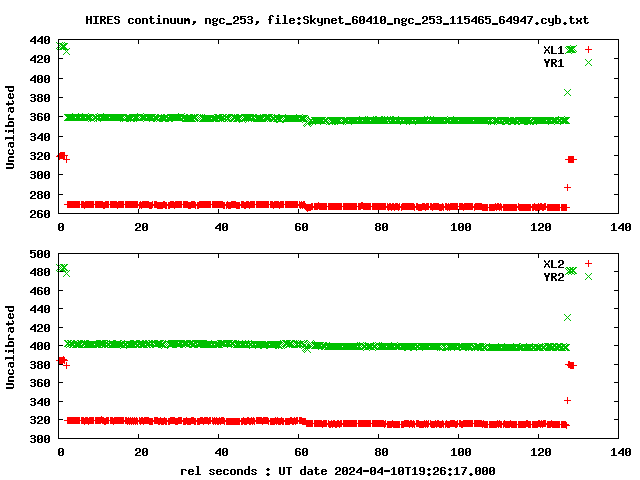Click the YR2 legend label
Viewport: 640px width, 480px height.
553,277
